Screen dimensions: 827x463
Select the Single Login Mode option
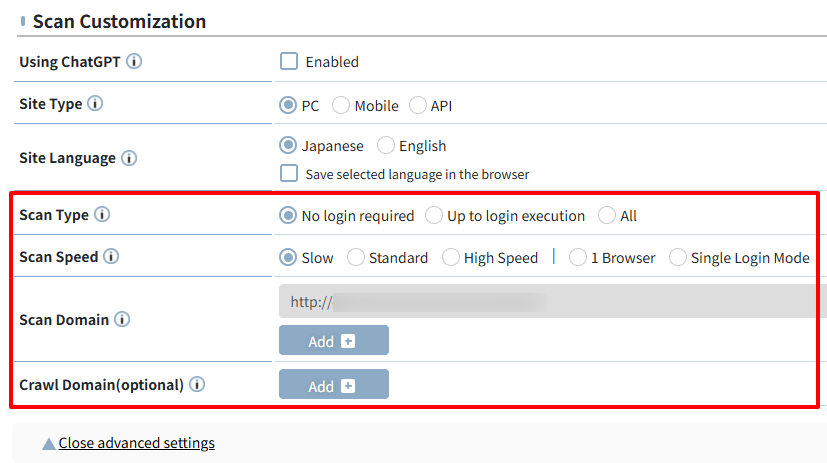point(678,257)
